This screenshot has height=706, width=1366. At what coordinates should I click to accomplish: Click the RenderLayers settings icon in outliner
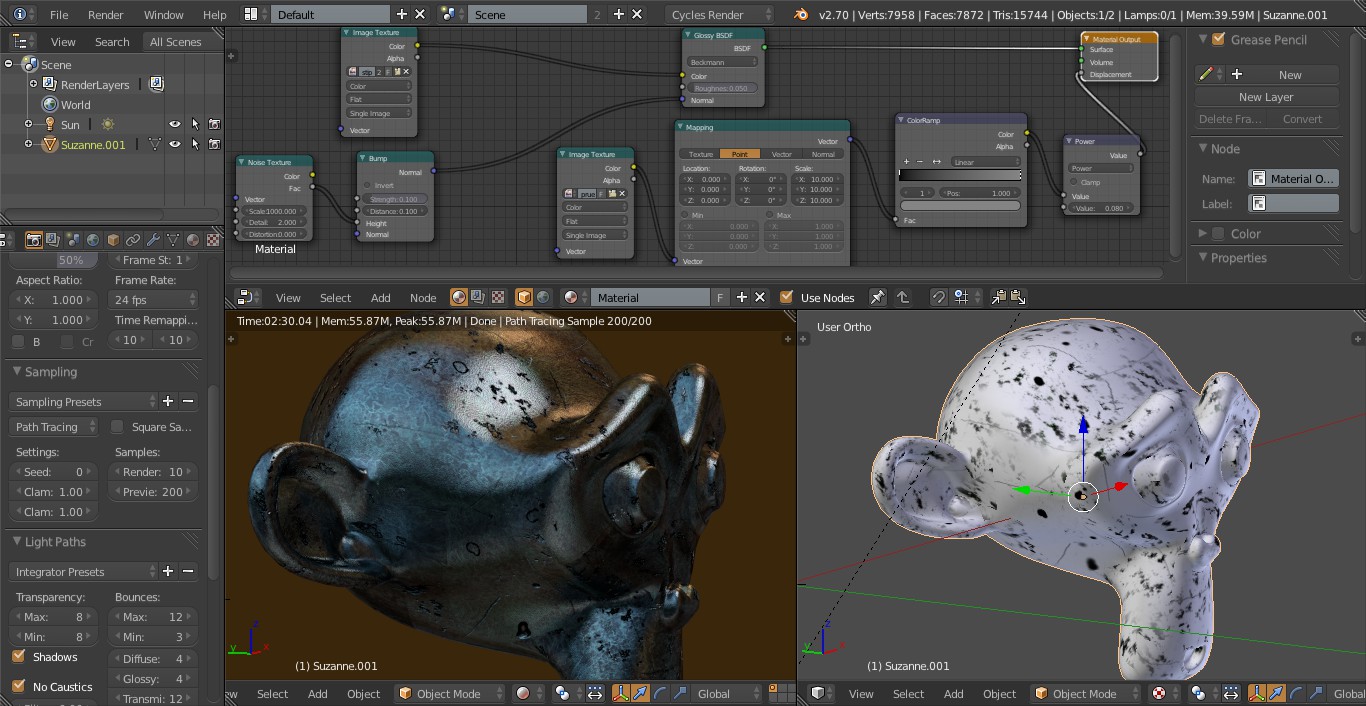157,84
